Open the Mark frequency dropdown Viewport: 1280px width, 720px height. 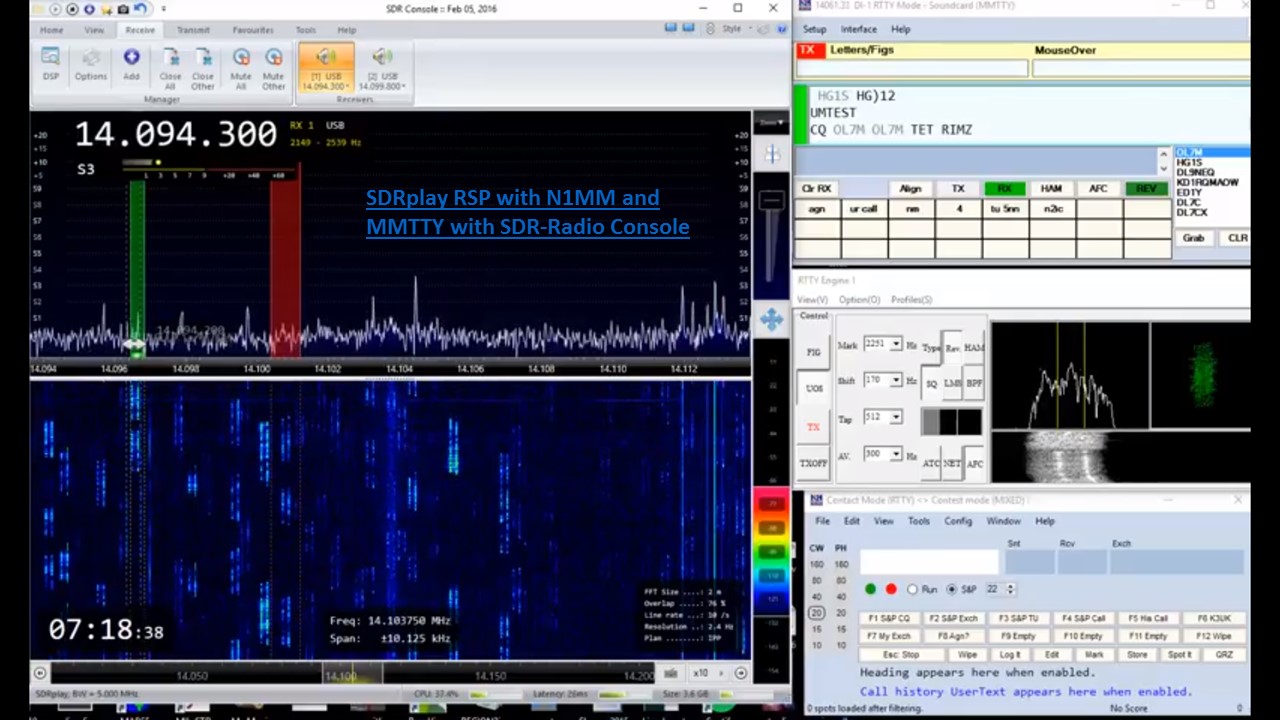(x=896, y=344)
